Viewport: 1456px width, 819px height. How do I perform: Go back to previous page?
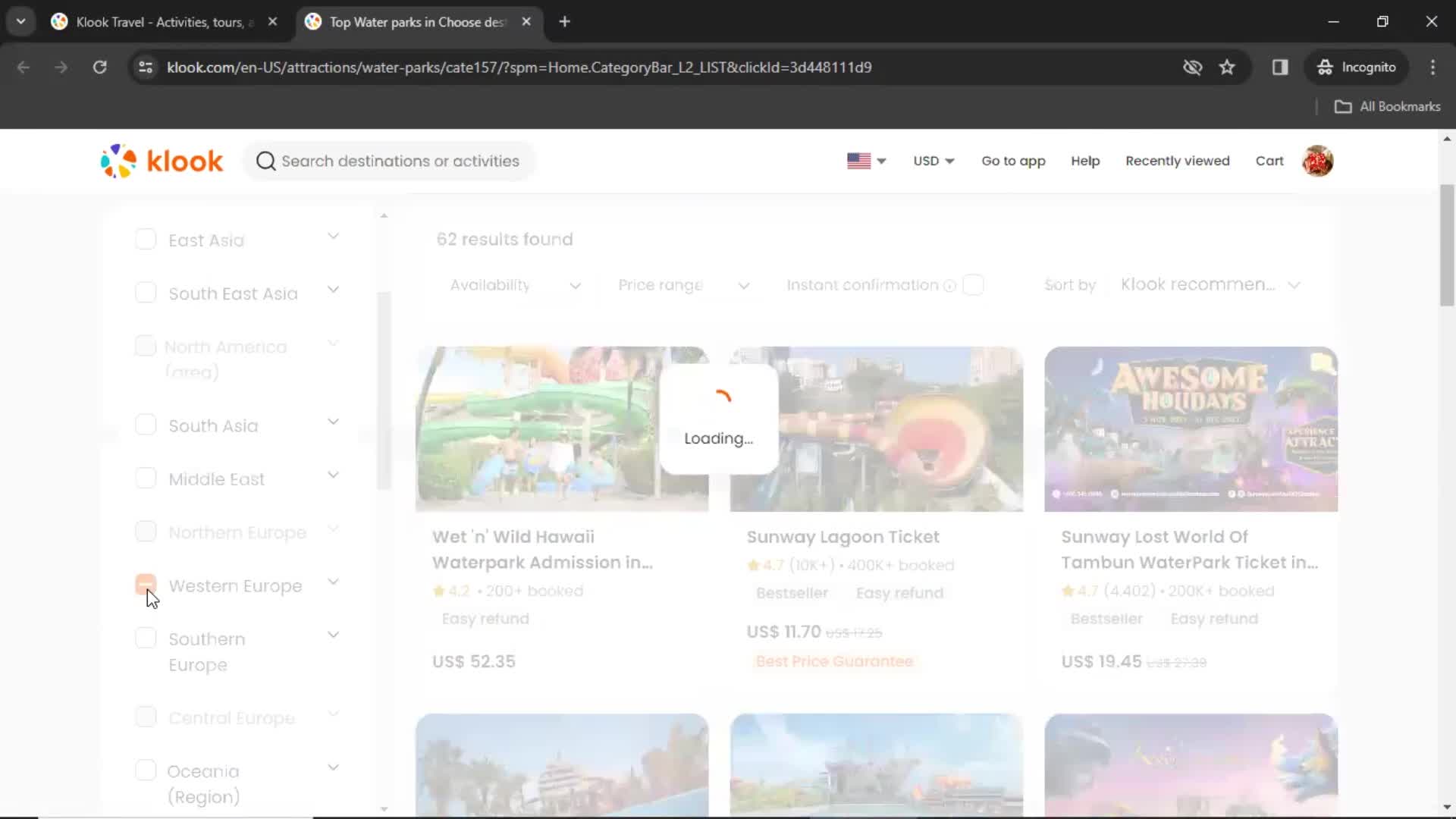tap(24, 67)
